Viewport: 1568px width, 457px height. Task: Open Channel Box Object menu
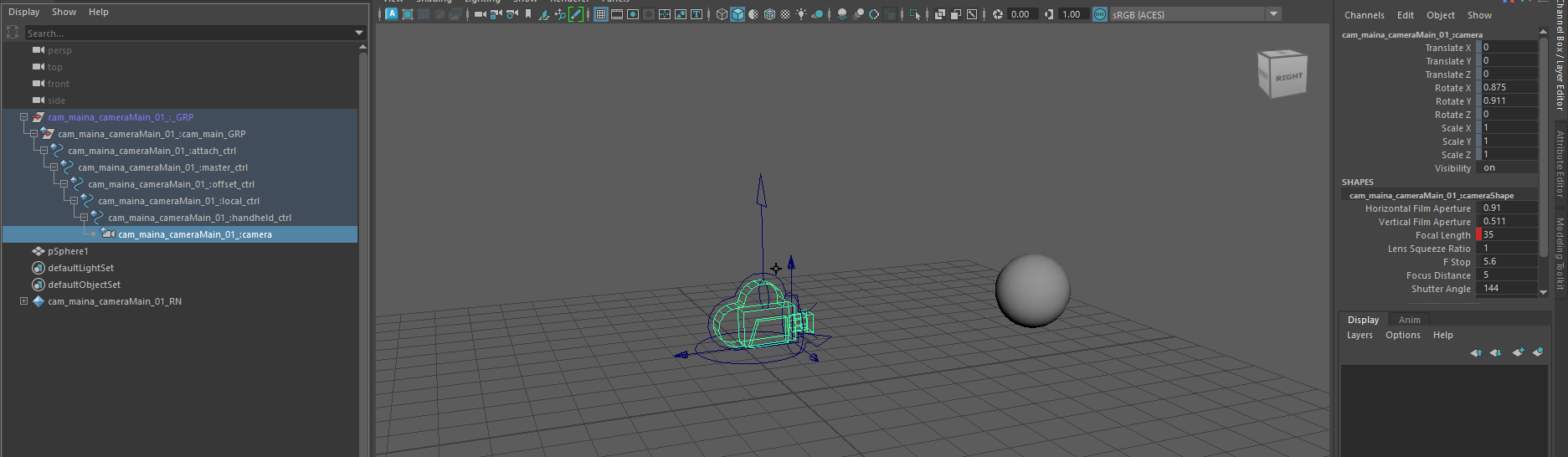point(1440,15)
